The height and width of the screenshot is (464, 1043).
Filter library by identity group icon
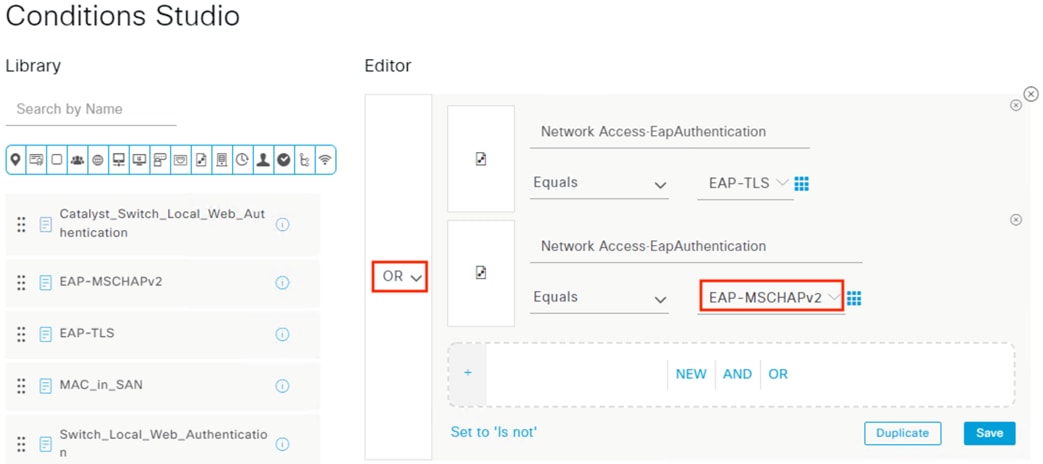point(78,160)
